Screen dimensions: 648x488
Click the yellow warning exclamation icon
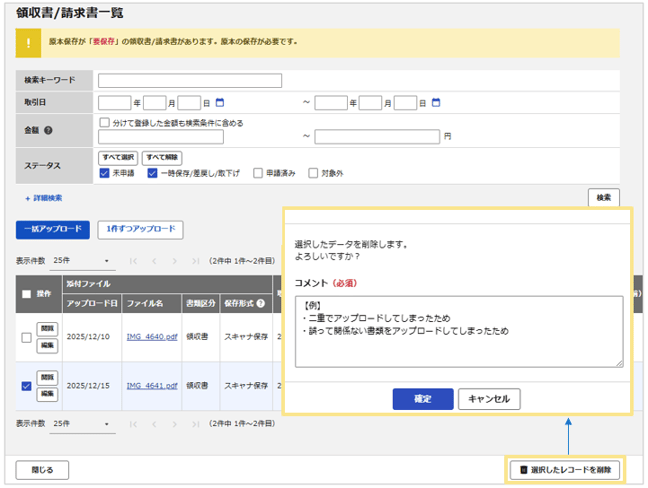28,43
